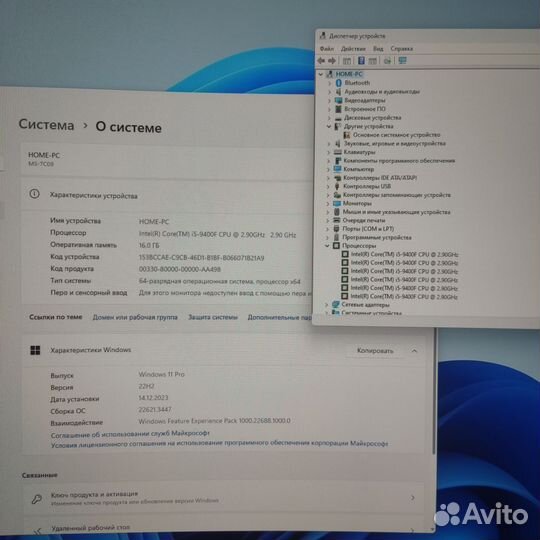Image resolution: width=540 pixels, height=540 pixels.
Task: Click RAM value 16.0 ГБ
Action: [x=149, y=246]
